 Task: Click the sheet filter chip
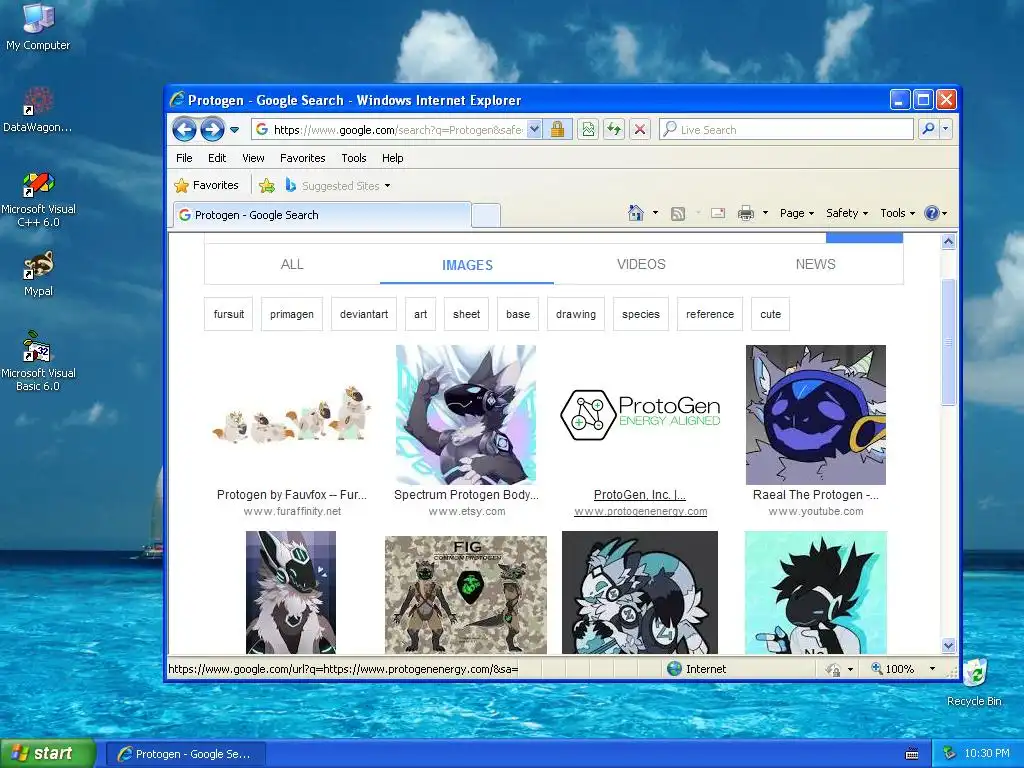pyautogui.click(x=466, y=314)
